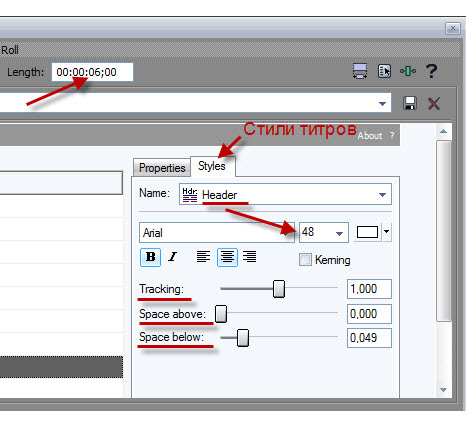Expand the style Name dropdown

click(x=382, y=195)
